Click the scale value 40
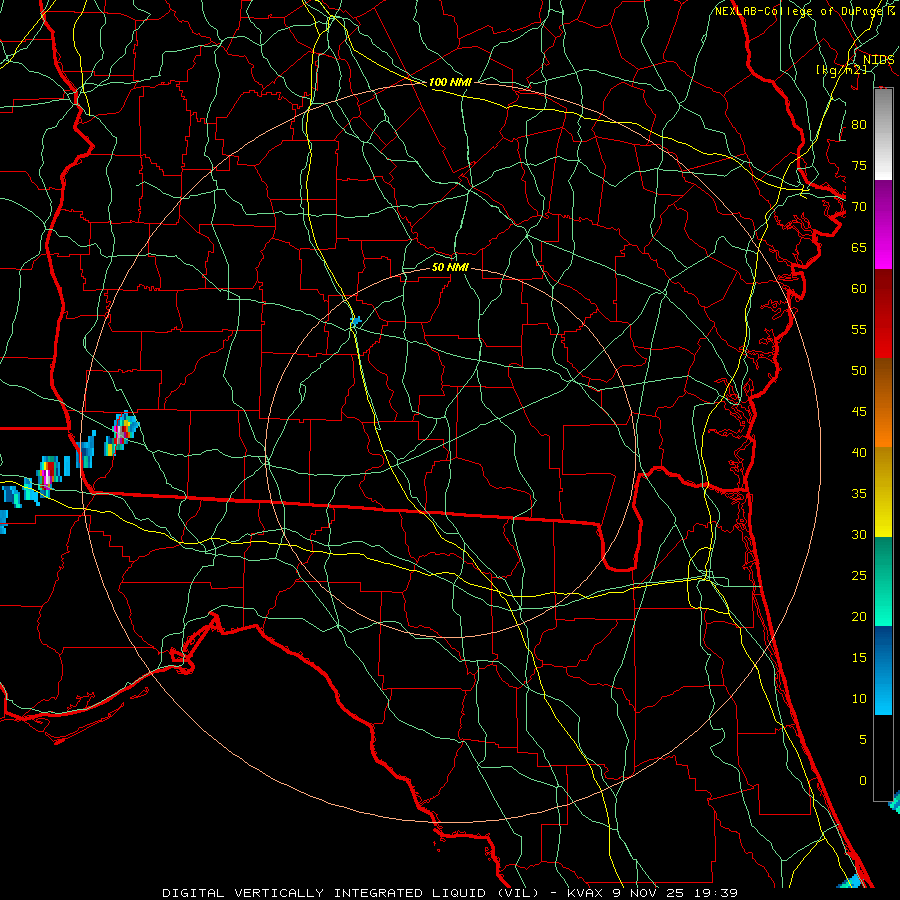 pyautogui.click(x=859, y=452)
